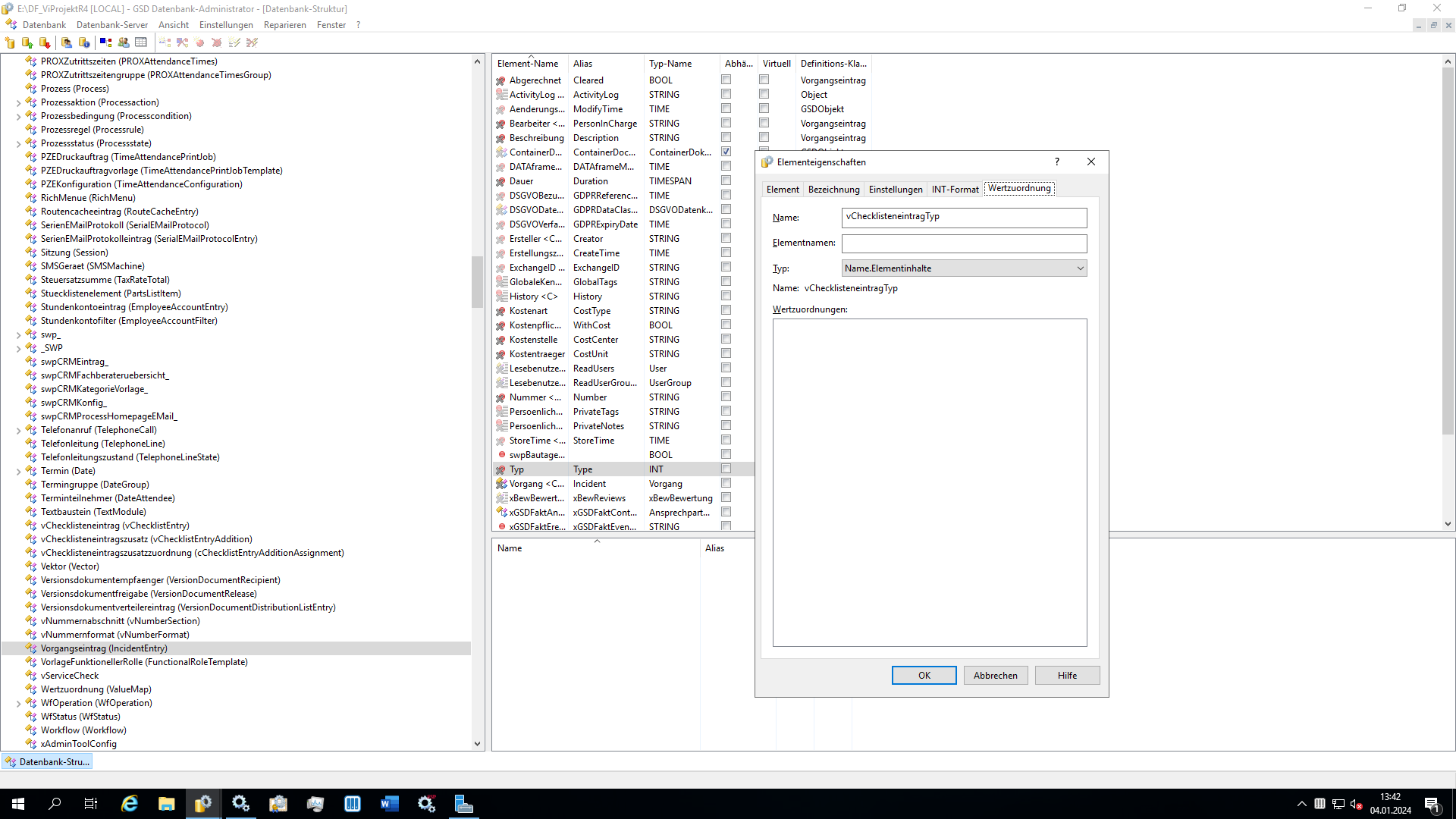
Task: Expand the swp_ tree node
Action: [x=18, y=335]
